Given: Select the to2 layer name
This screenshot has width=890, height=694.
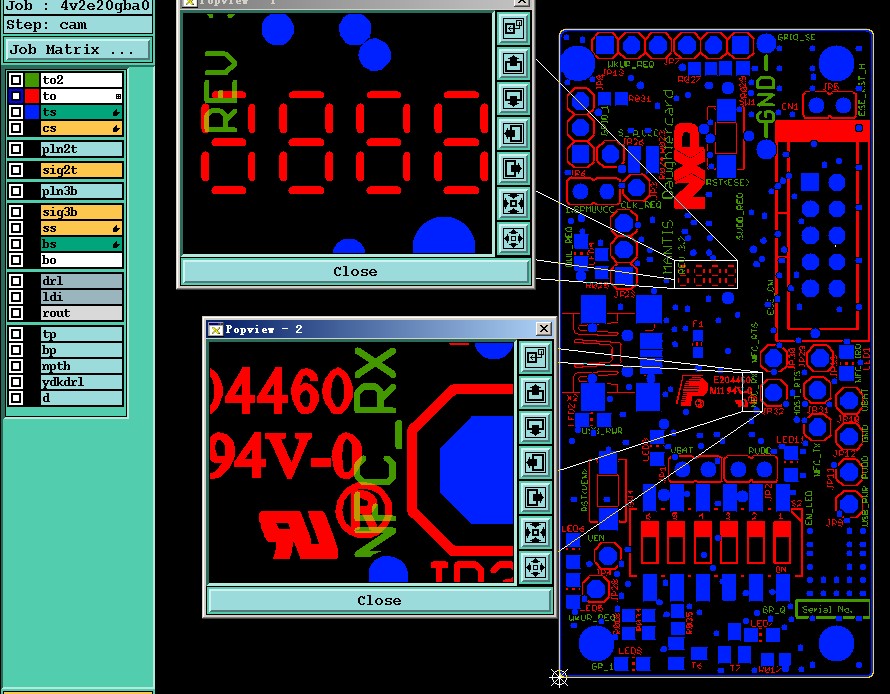Looking at the screenshot, I should 82,80.
